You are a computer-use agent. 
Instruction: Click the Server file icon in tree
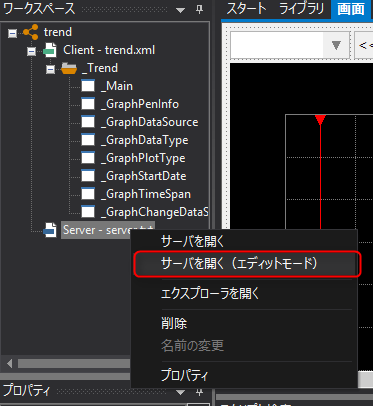(50, 230)
